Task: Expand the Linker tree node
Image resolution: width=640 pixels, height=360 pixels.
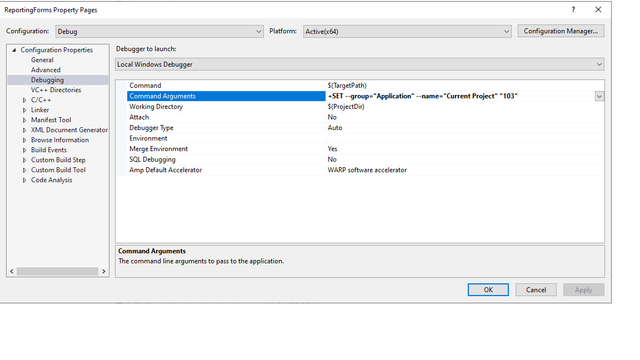Action: (x=24, y=110)
